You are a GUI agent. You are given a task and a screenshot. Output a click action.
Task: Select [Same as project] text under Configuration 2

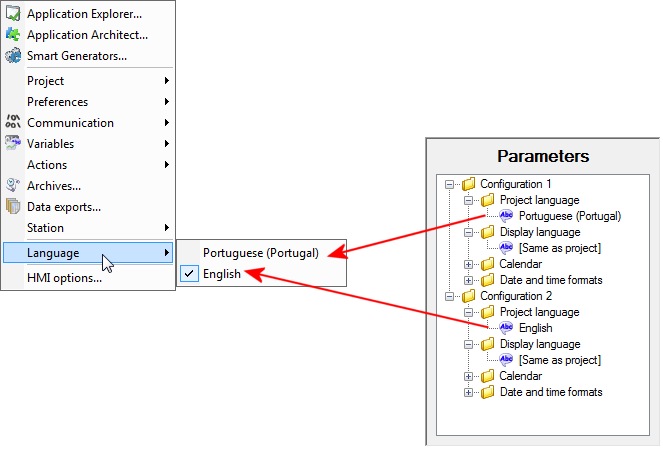(560, 360)
